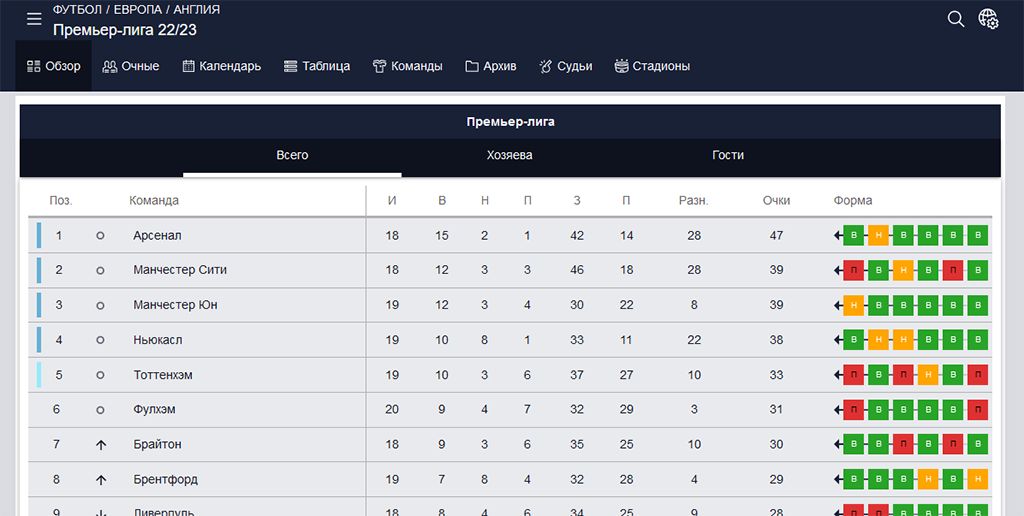Select the Обзор overview tab
Image resolution: width=1024 pixels, height=516 pixels.
tap(54, 66)
